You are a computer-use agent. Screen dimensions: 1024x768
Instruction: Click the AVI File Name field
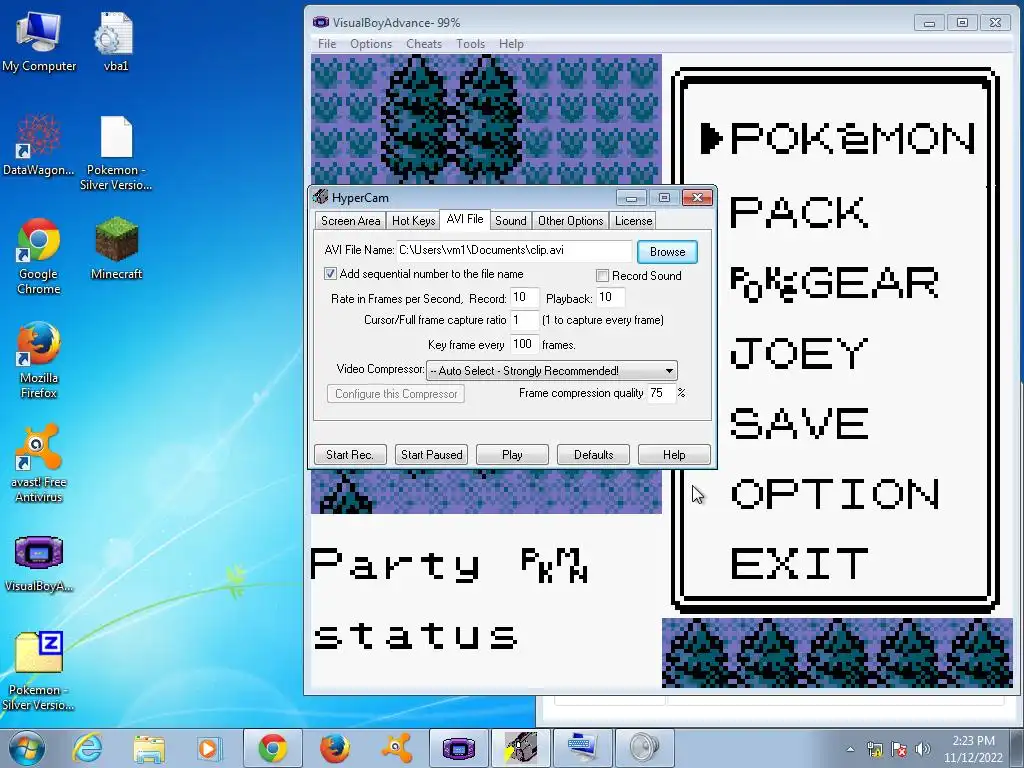[514, 251]
